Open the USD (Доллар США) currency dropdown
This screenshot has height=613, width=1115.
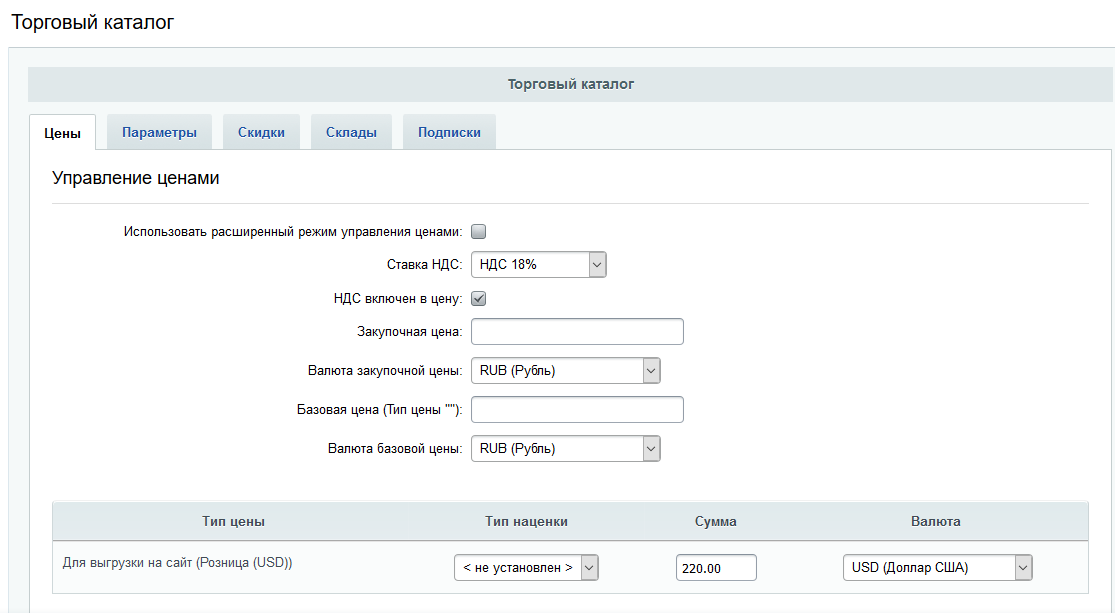(936, 568)
